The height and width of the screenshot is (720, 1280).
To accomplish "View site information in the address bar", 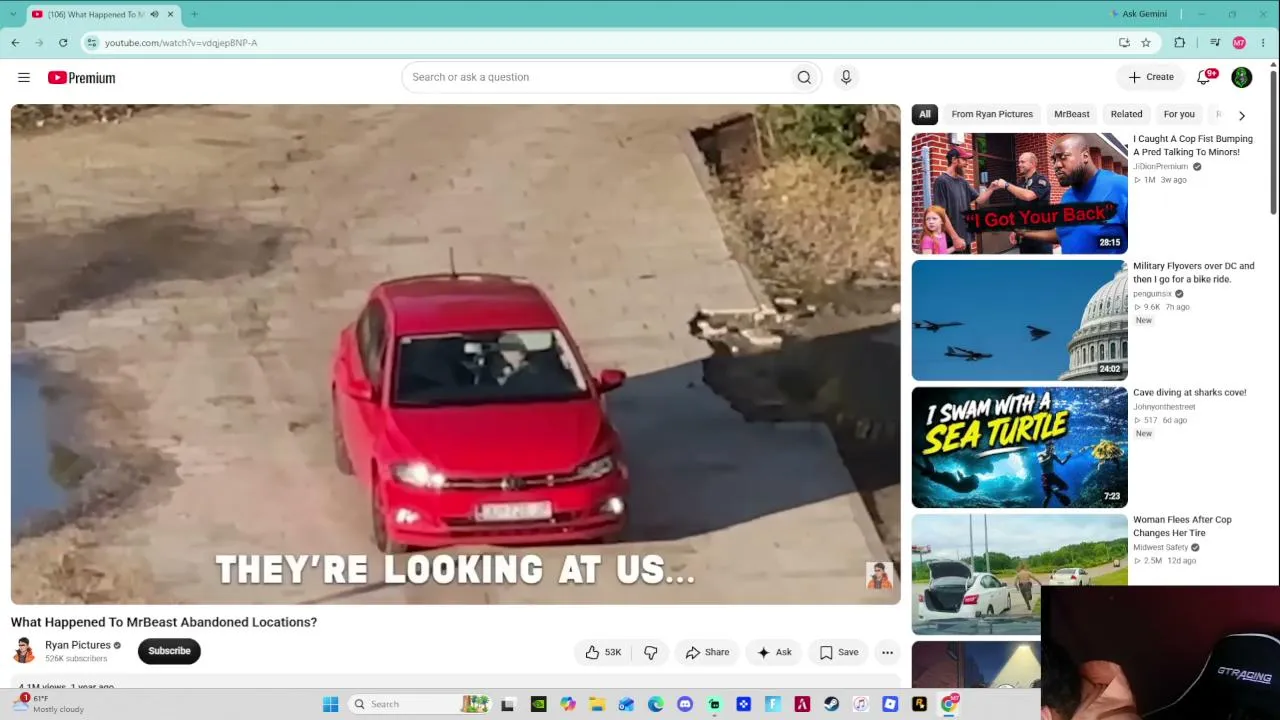I will coord(92,42).
